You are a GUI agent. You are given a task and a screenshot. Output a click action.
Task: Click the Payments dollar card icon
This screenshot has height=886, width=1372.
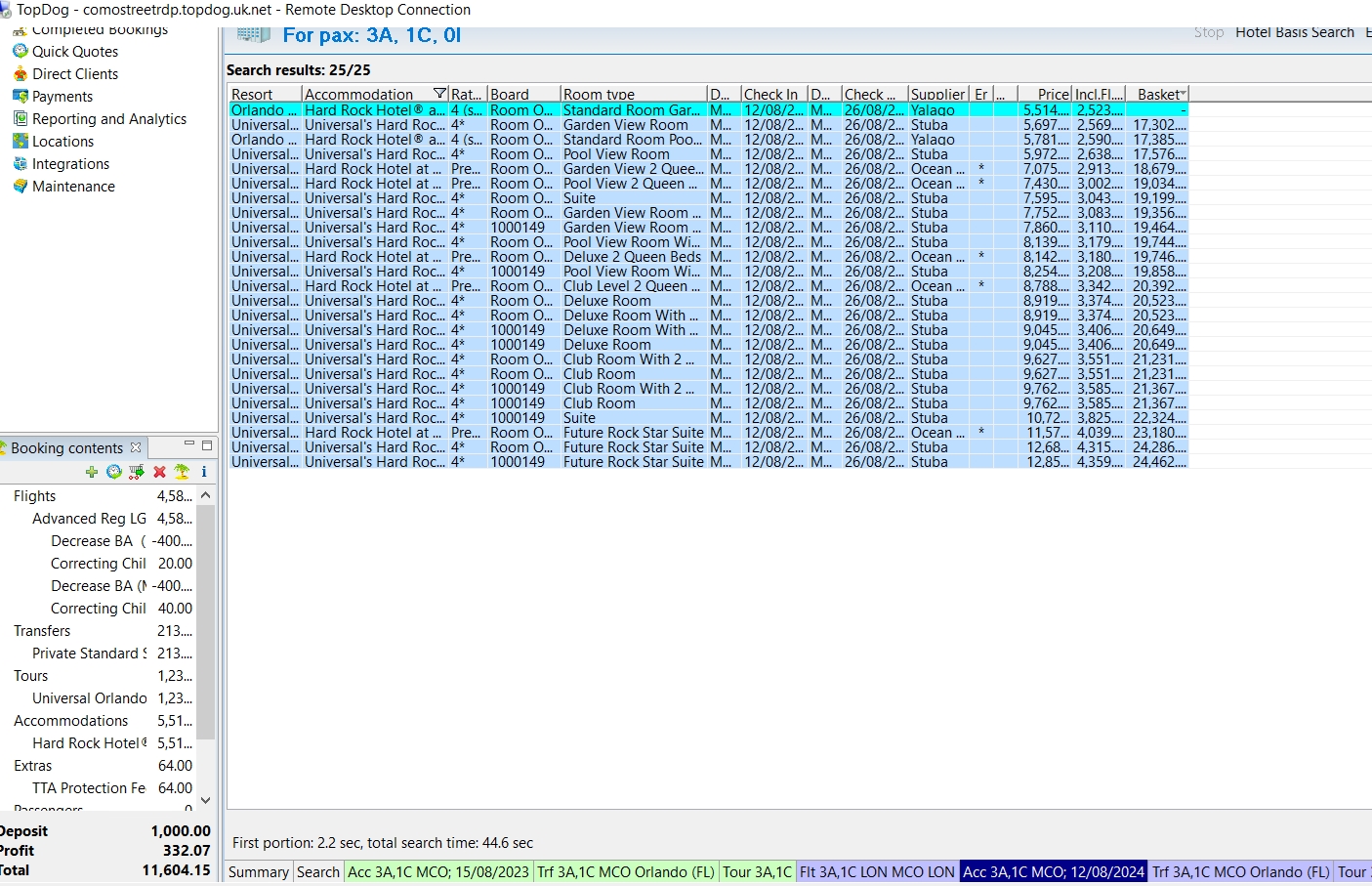click(x=20, y=96)
